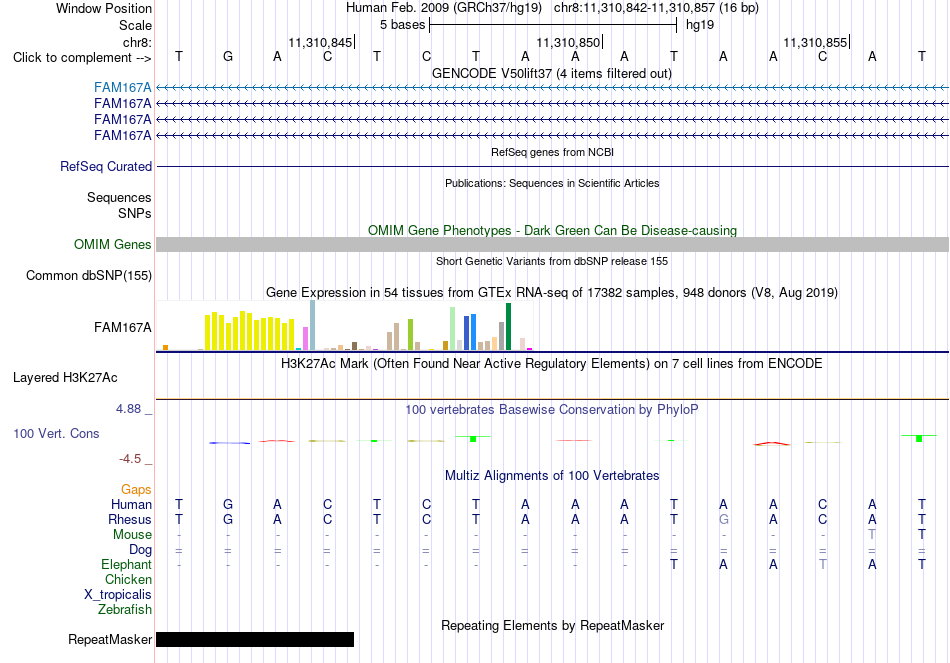
Task: Click the tall dark green GTEx expression bar
Action: point(508,327)
